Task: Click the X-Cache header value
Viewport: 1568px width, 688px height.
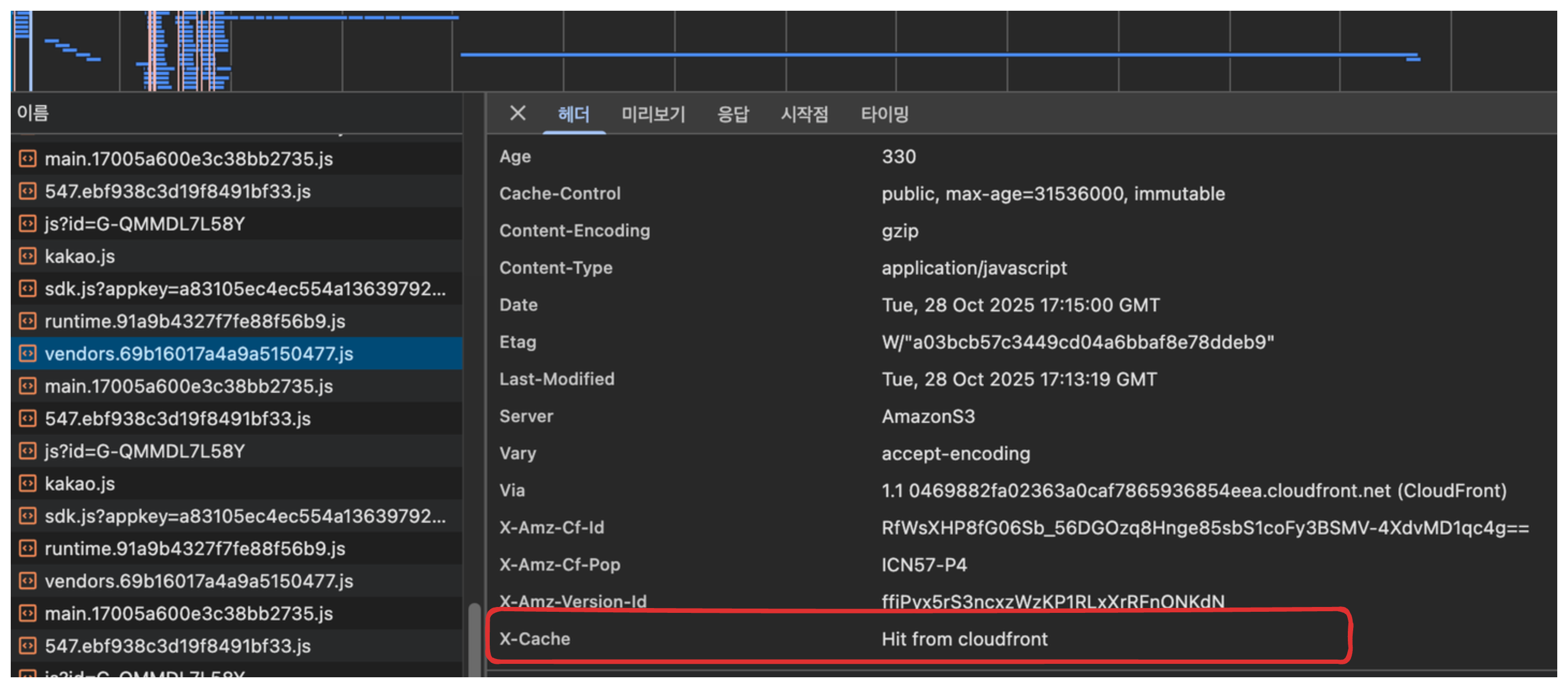Action: click(964, 639)
